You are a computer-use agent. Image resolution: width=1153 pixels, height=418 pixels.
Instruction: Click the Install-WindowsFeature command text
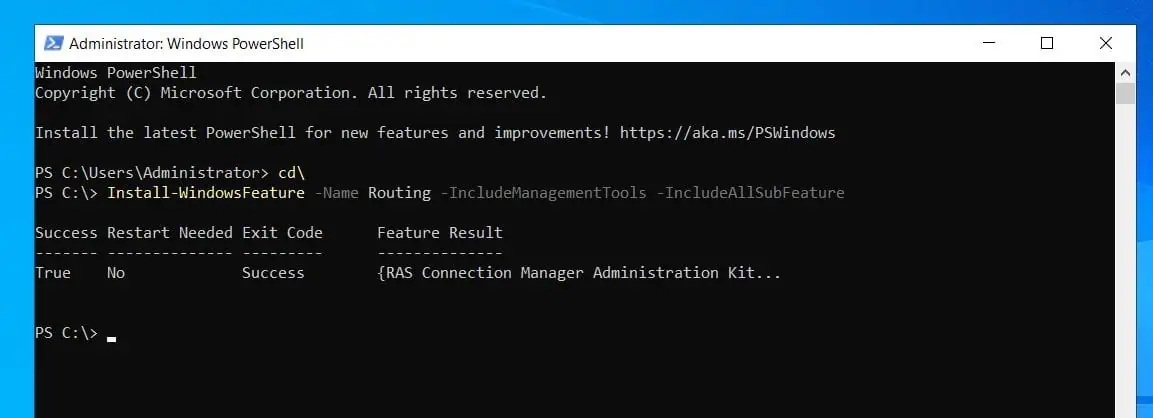coord(206,193)
